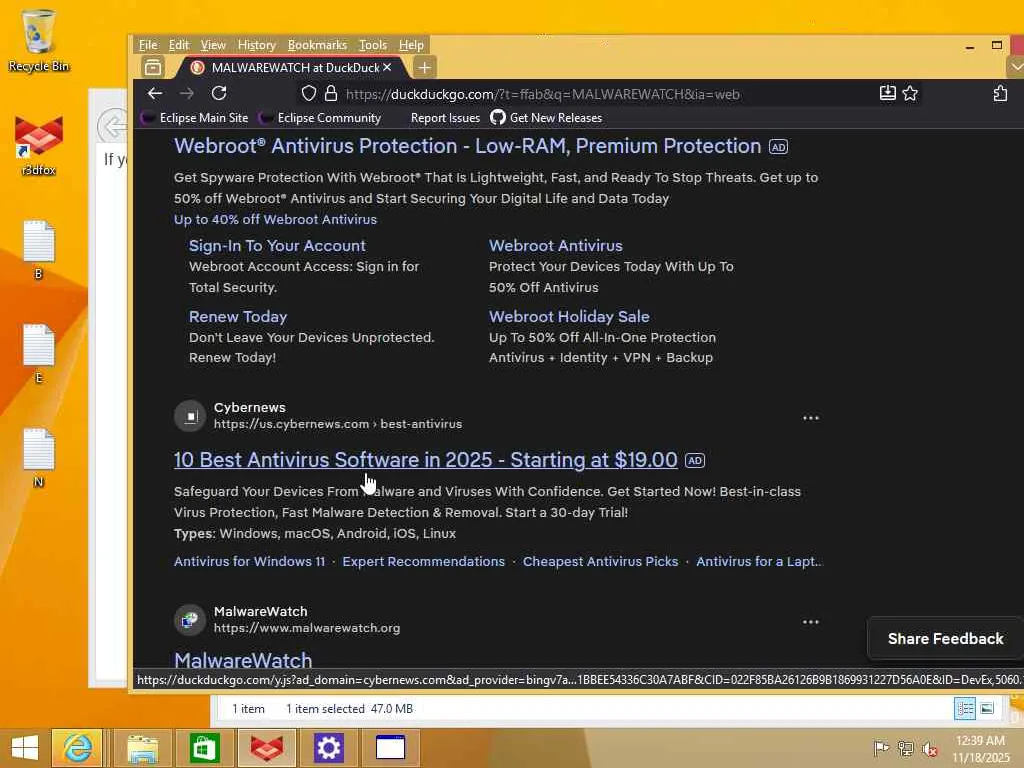Open the Edit menu
Image resolution: width=1024 pixels, height=768 pixels.
point(178,45)
